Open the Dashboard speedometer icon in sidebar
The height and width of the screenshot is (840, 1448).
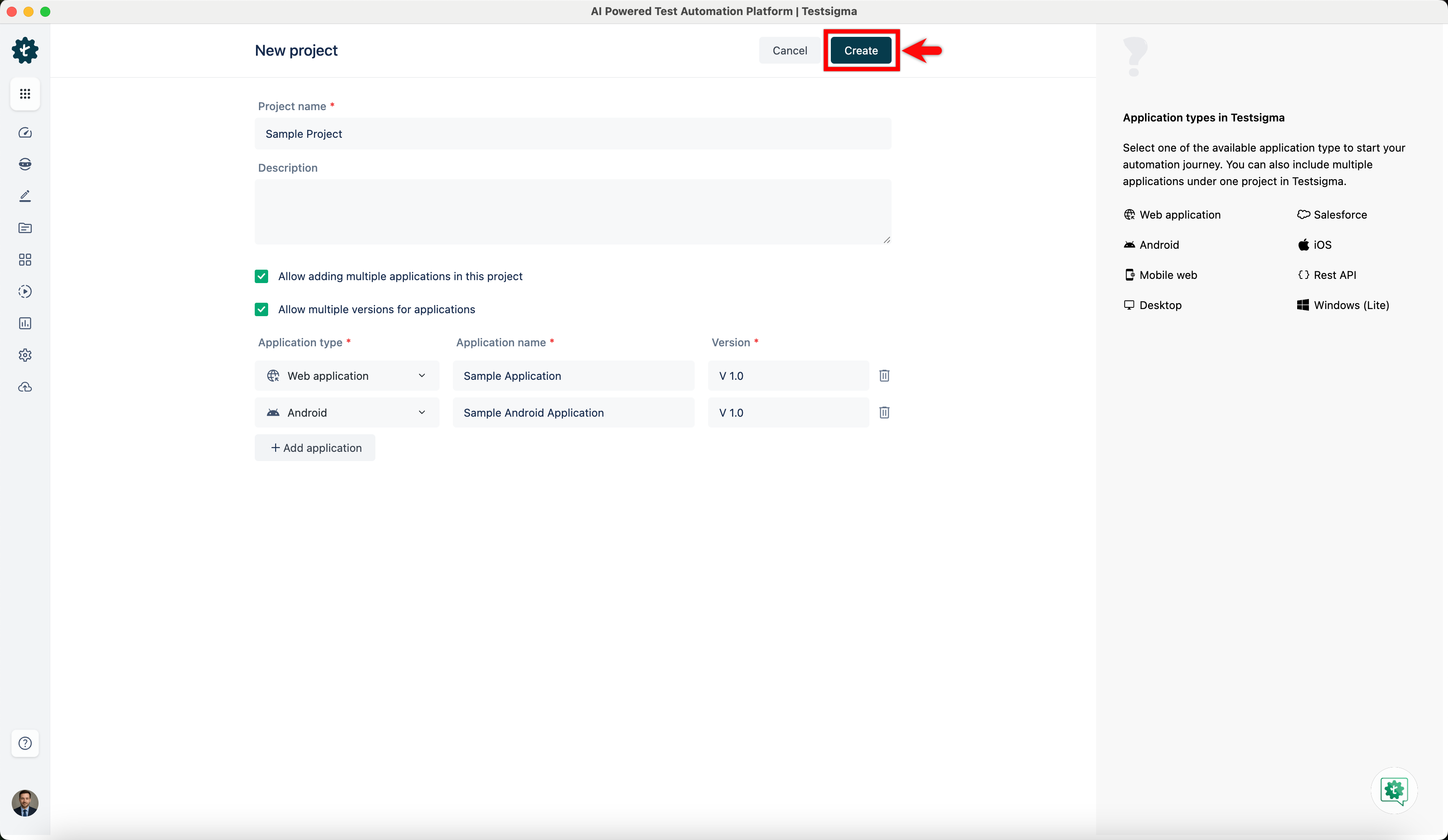[25, 132]
